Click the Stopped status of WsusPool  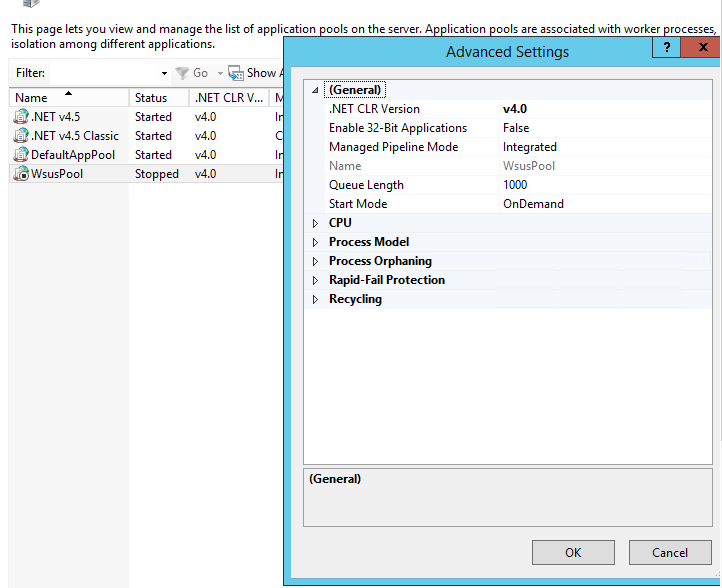coord(157,174)
